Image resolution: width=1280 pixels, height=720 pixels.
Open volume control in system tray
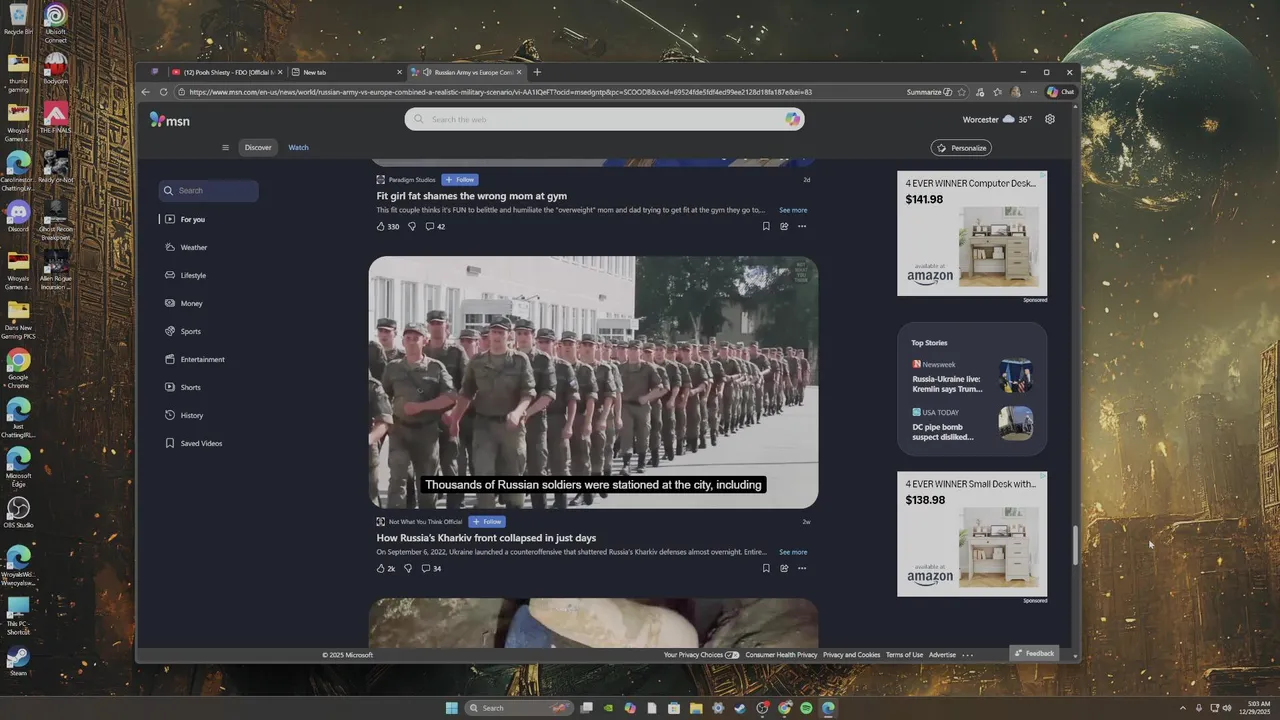coord(1229,708)
